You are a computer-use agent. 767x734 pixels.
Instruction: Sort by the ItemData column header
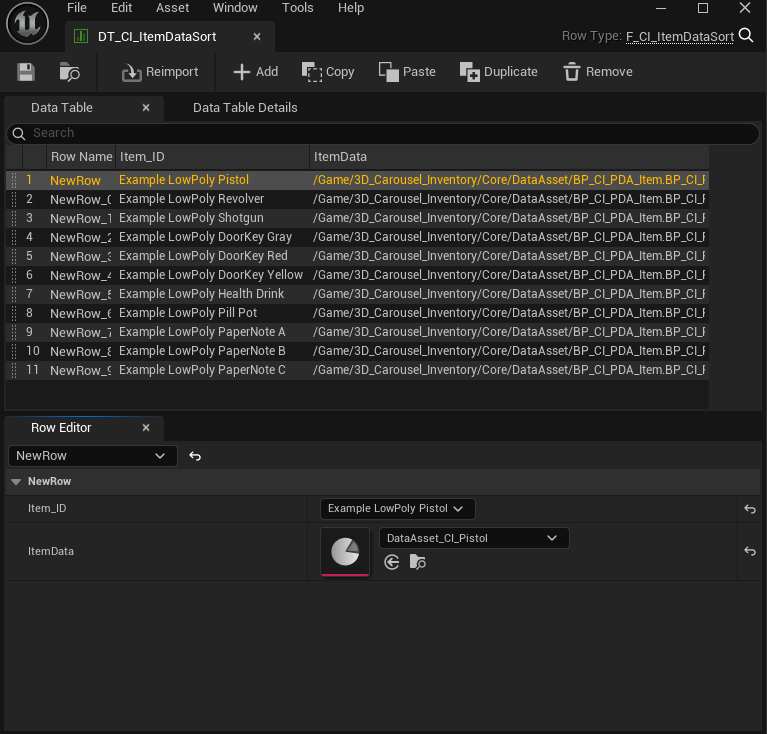coord(509,157)
